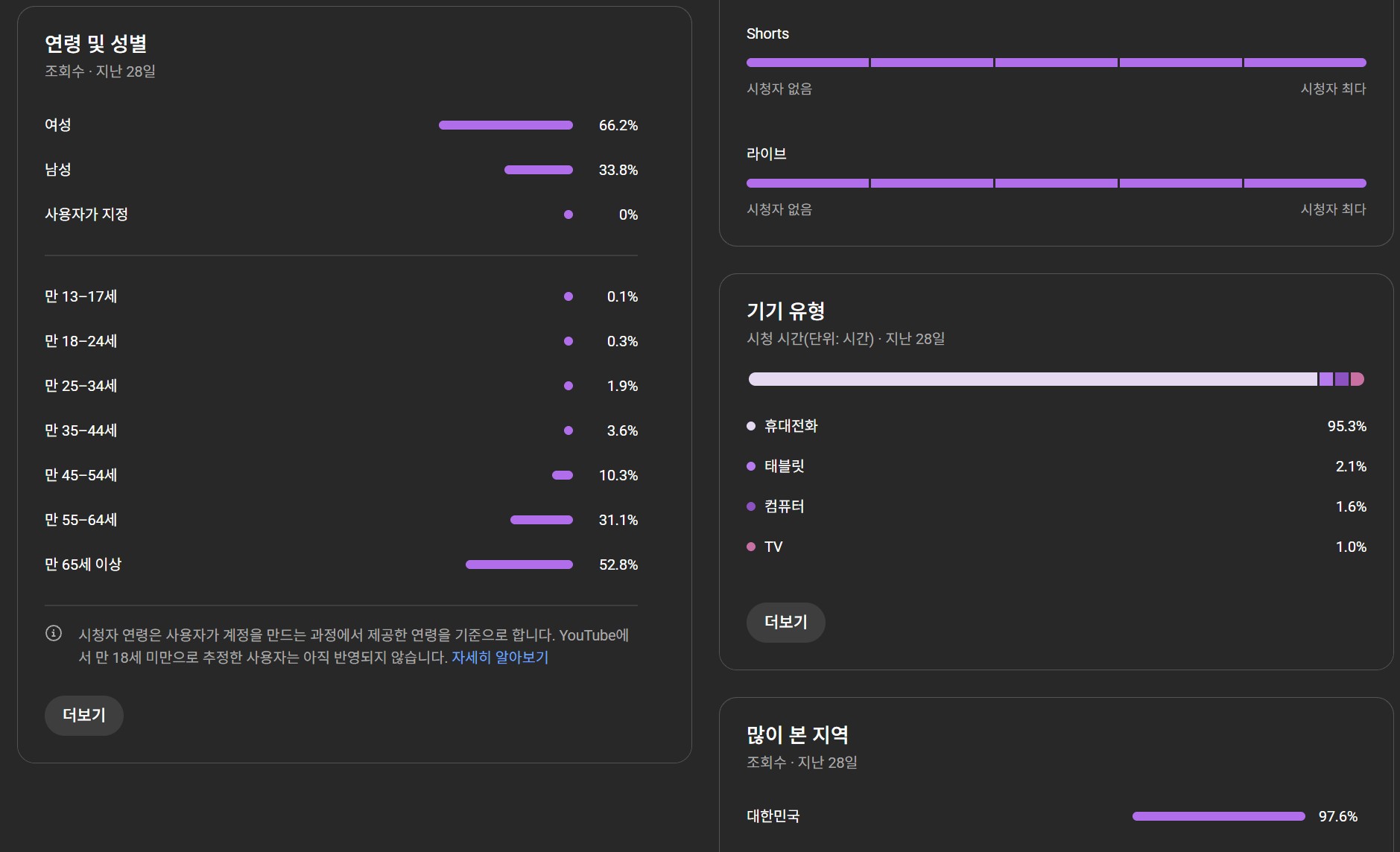Click the 만 25–34세 dot marker
This screenshot has height=852, width=1400.
[x=568, y=386]
